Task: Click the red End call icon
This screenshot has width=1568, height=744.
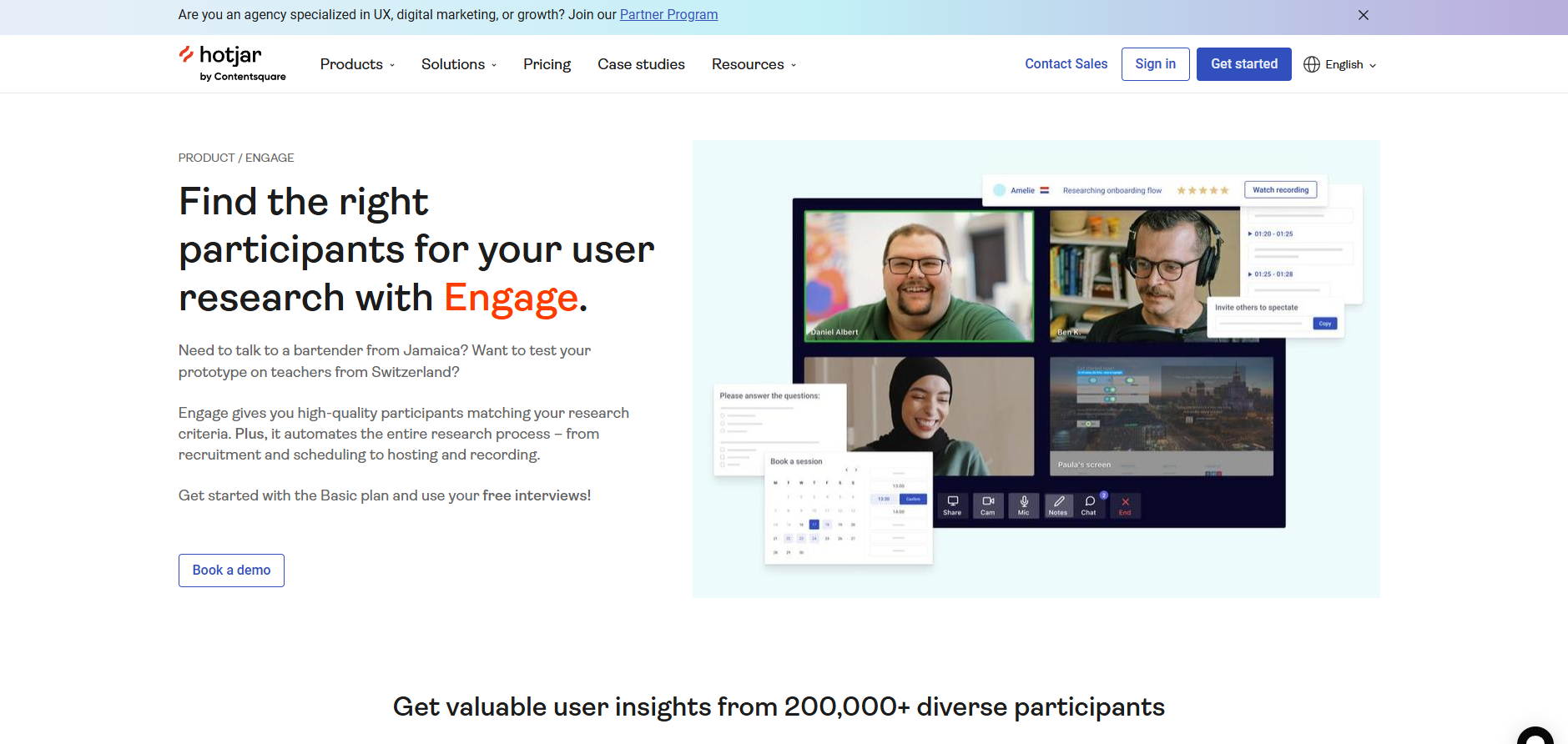Action: tap(1125, 505)
